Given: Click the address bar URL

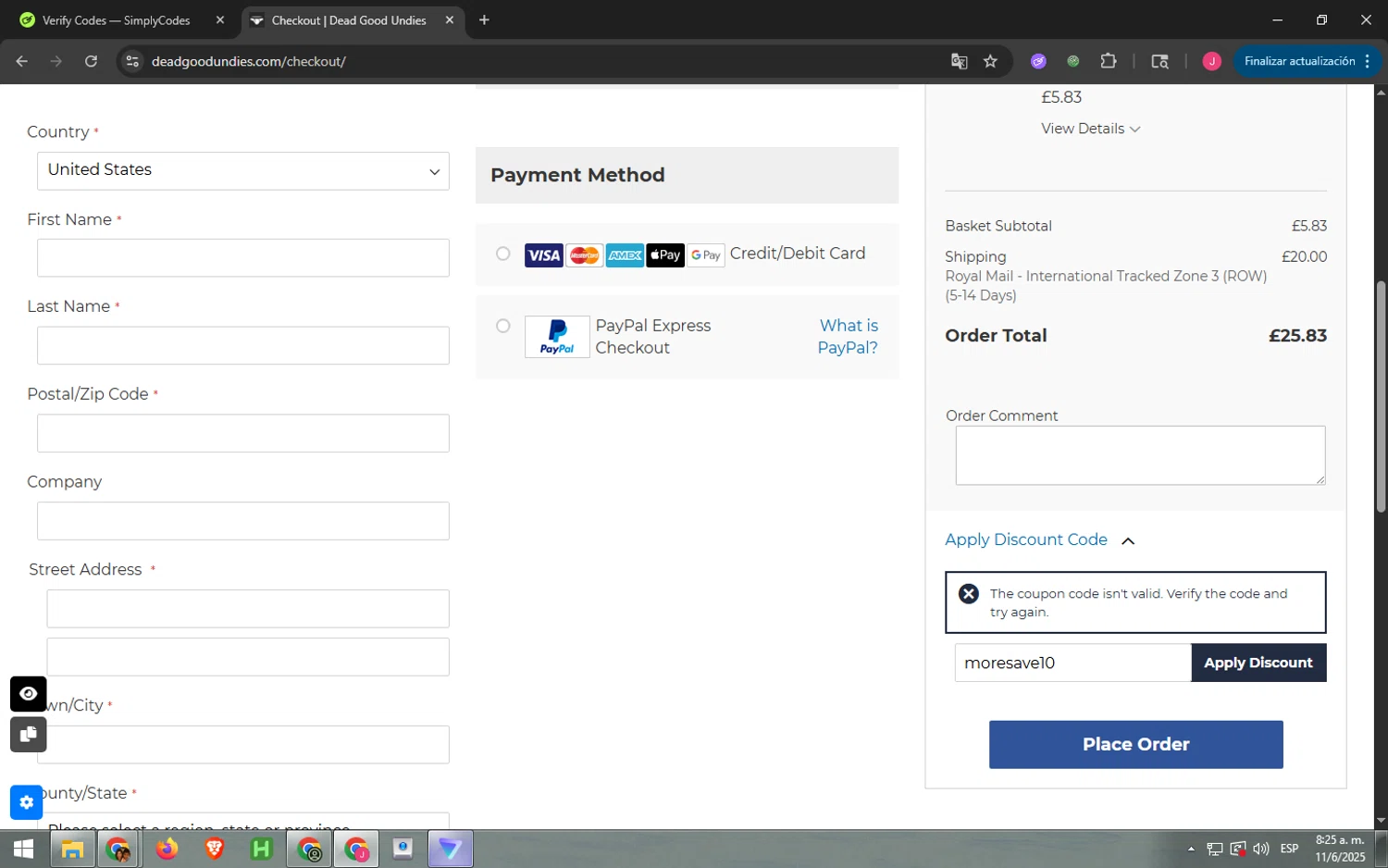Looking at the screenshot, I should click(x=249, y=61).
